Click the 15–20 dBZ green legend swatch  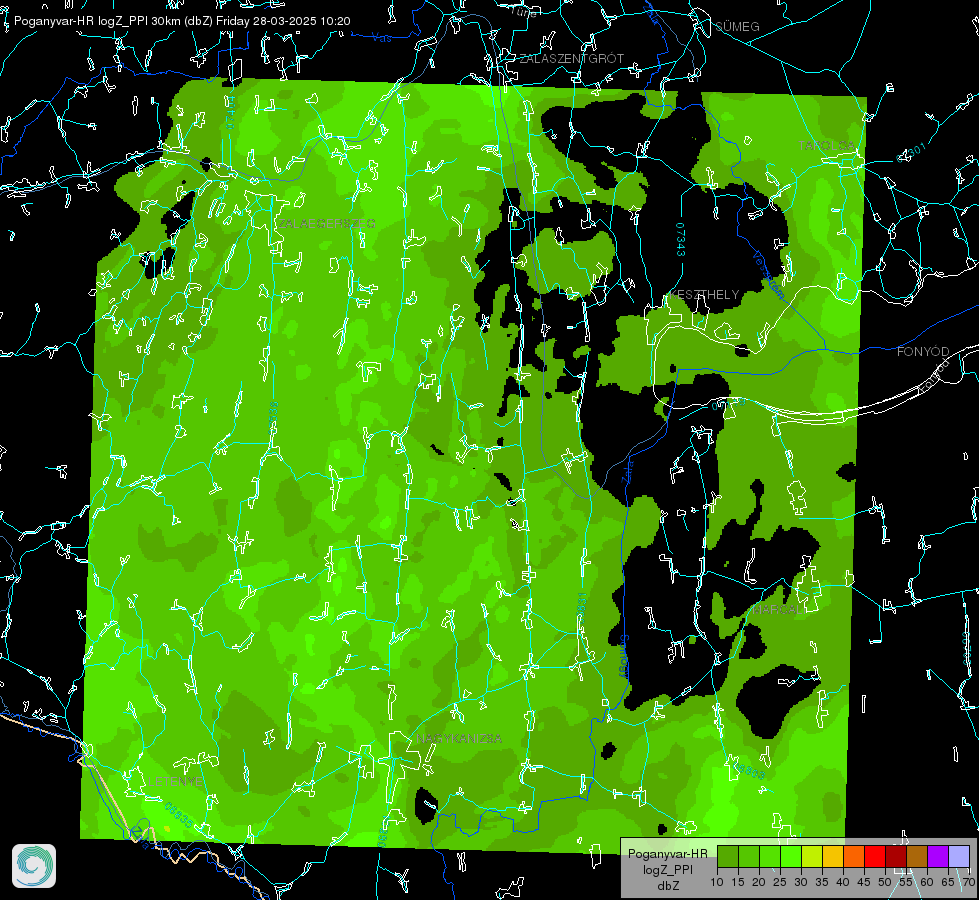749,856
